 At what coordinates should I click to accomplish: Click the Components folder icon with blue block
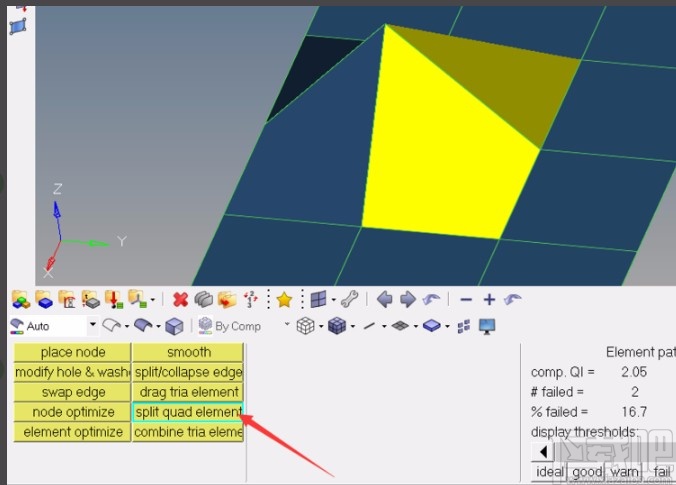click(44, 299)
